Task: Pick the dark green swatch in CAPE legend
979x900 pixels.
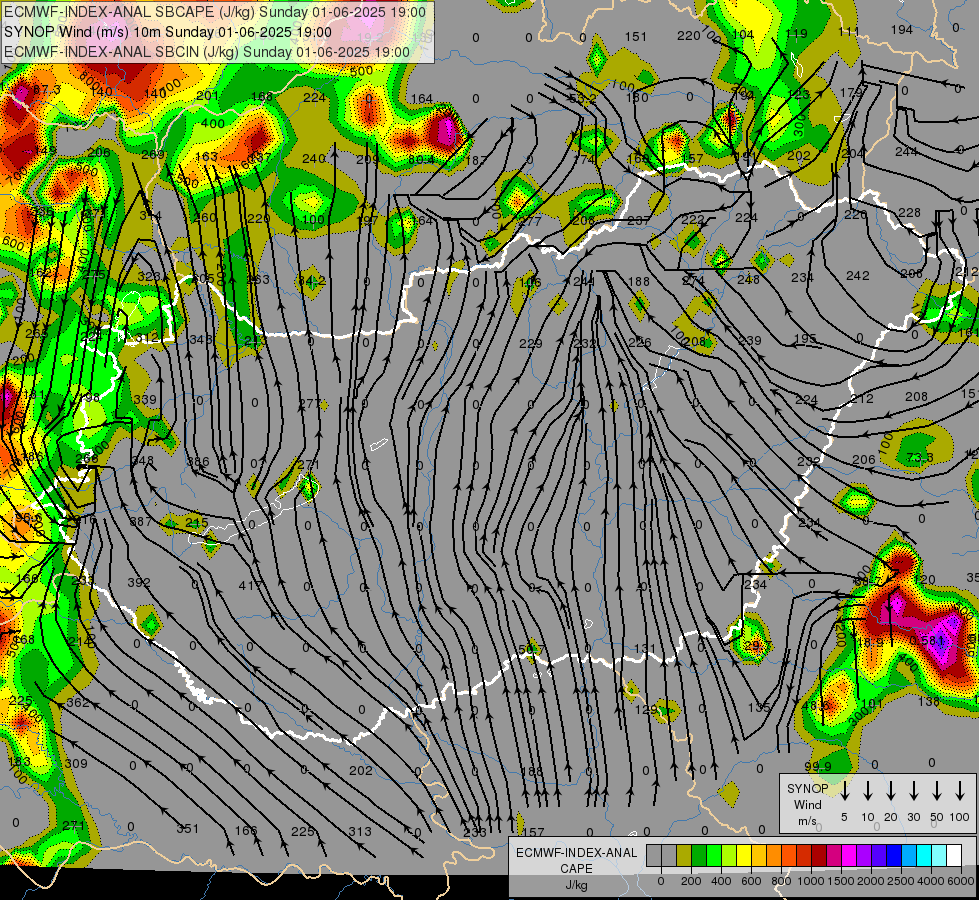Action: coord(699,856)
